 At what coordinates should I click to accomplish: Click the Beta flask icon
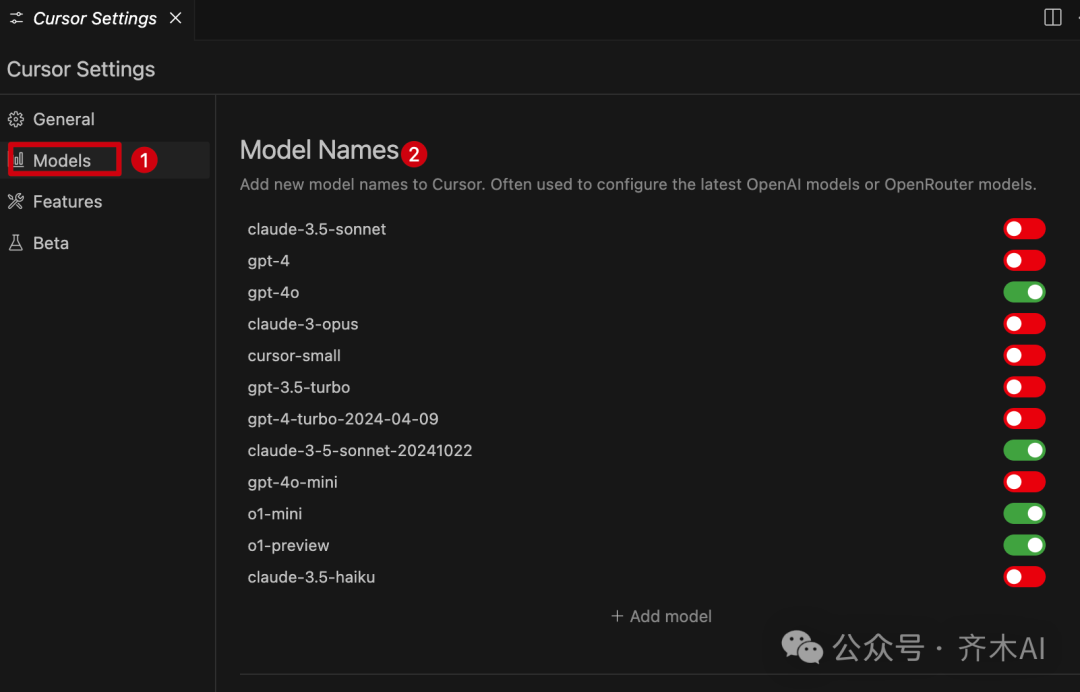16,243
